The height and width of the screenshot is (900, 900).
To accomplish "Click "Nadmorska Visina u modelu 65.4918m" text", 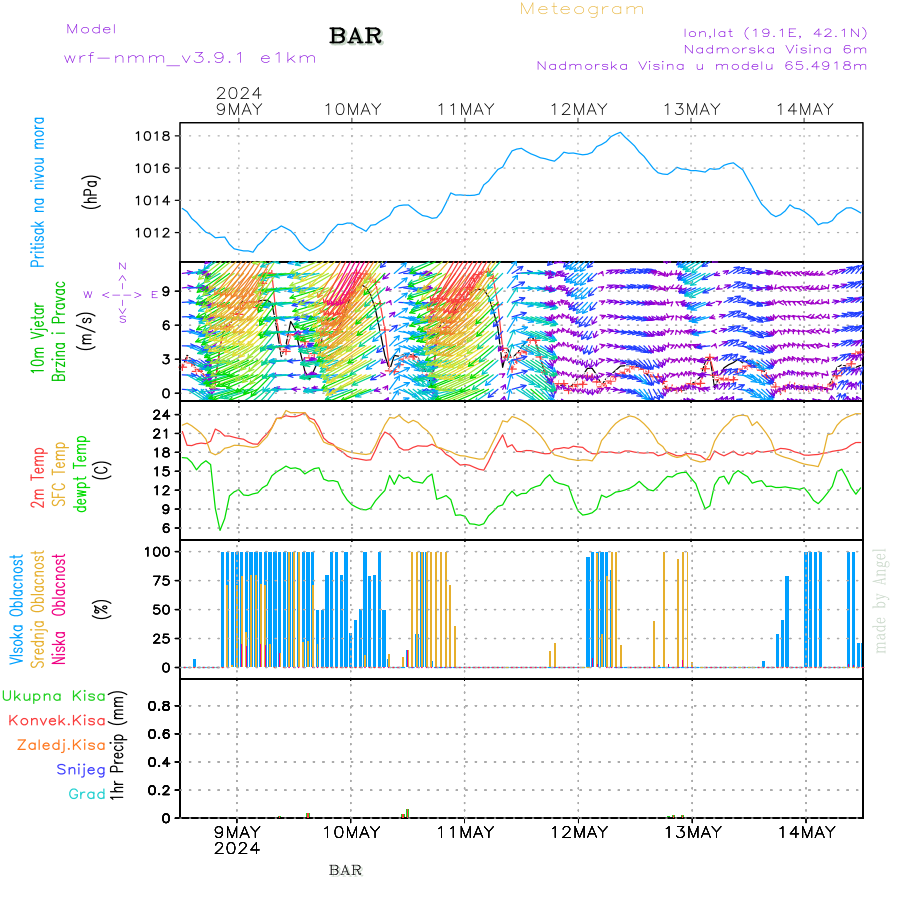I will (701, 65).
